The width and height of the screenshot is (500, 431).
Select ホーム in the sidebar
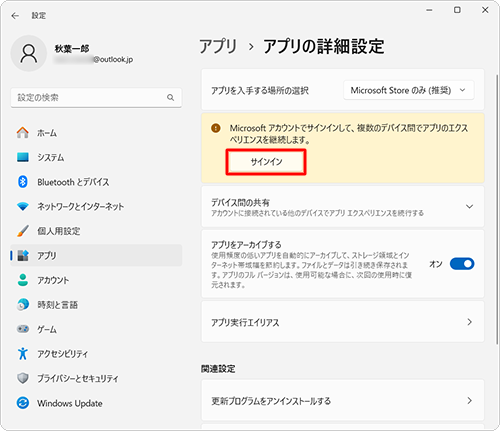point(96,133)
